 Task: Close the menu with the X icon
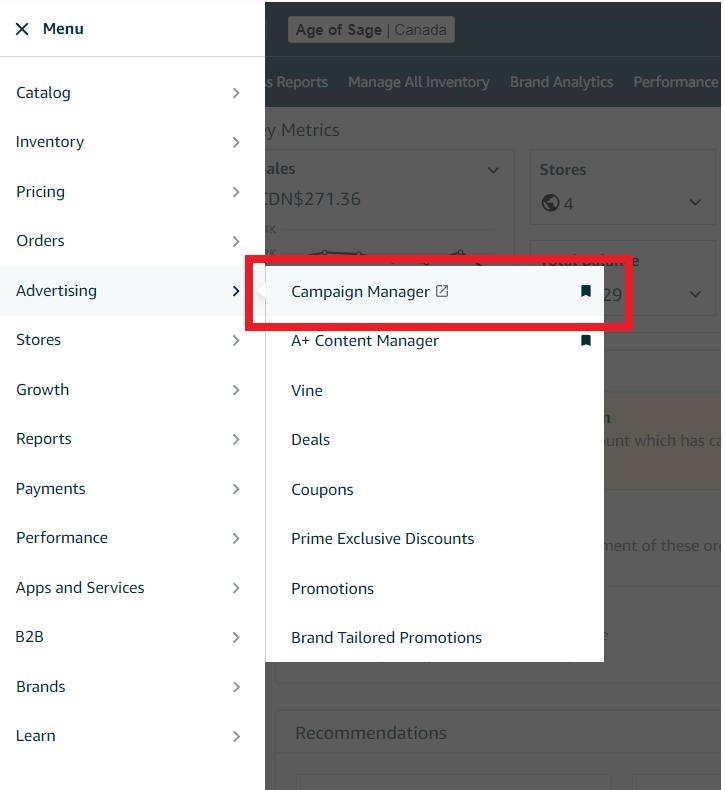[x=22, y=29]
